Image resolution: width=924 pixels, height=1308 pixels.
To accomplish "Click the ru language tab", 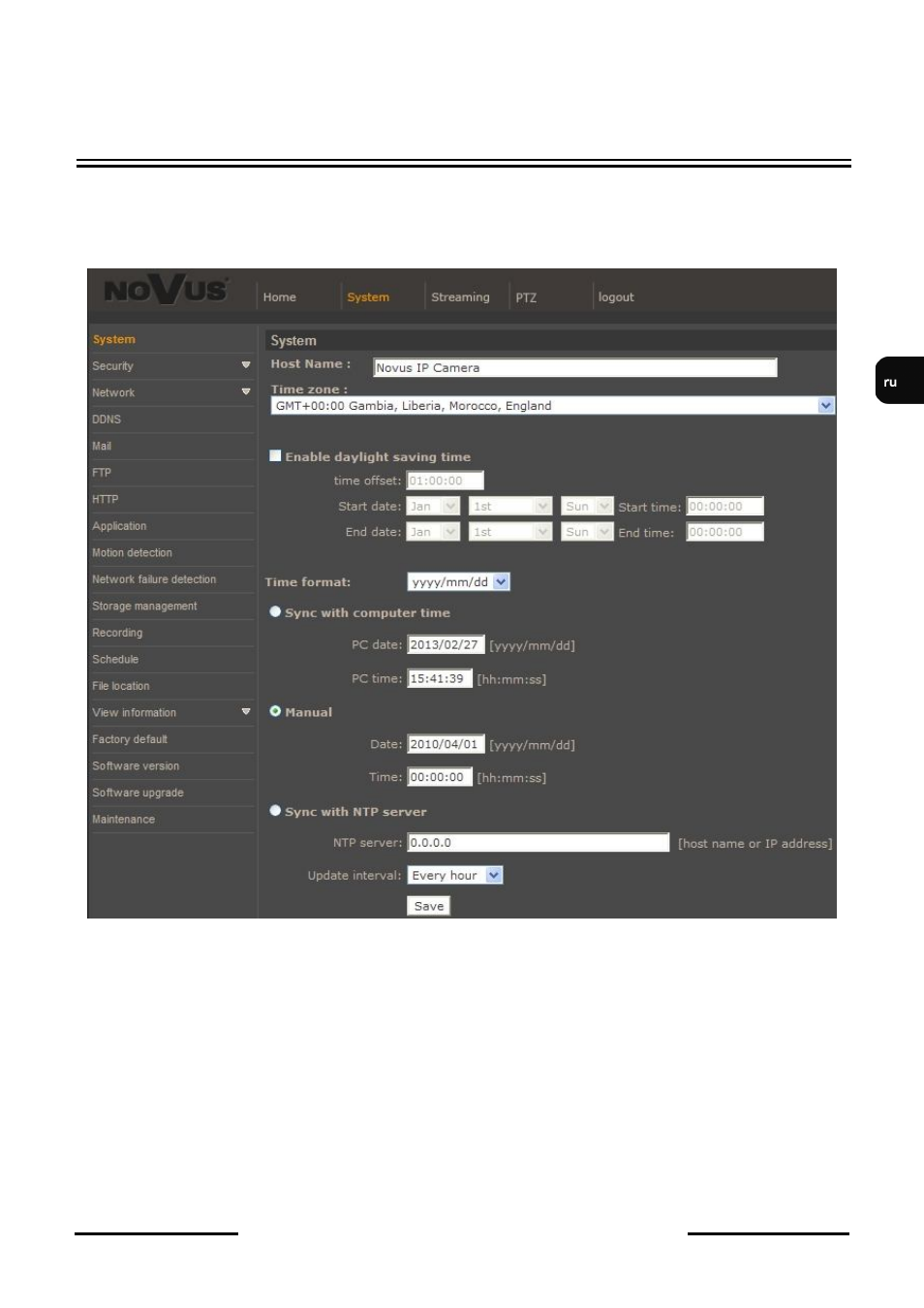I will 900,381.
